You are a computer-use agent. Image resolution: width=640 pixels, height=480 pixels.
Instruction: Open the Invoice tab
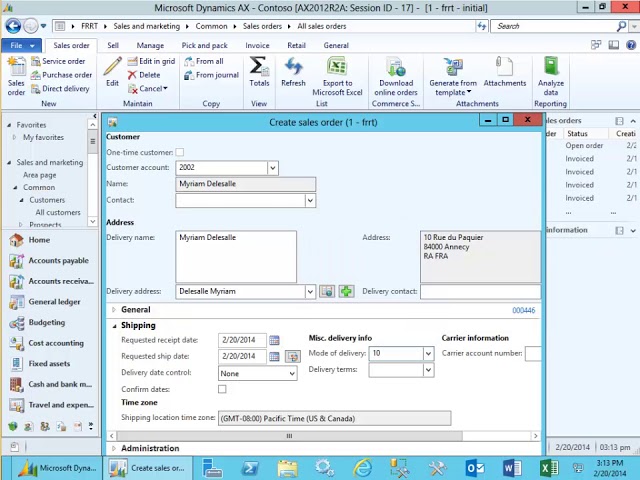pyautogui.click(x=257, y=45)
